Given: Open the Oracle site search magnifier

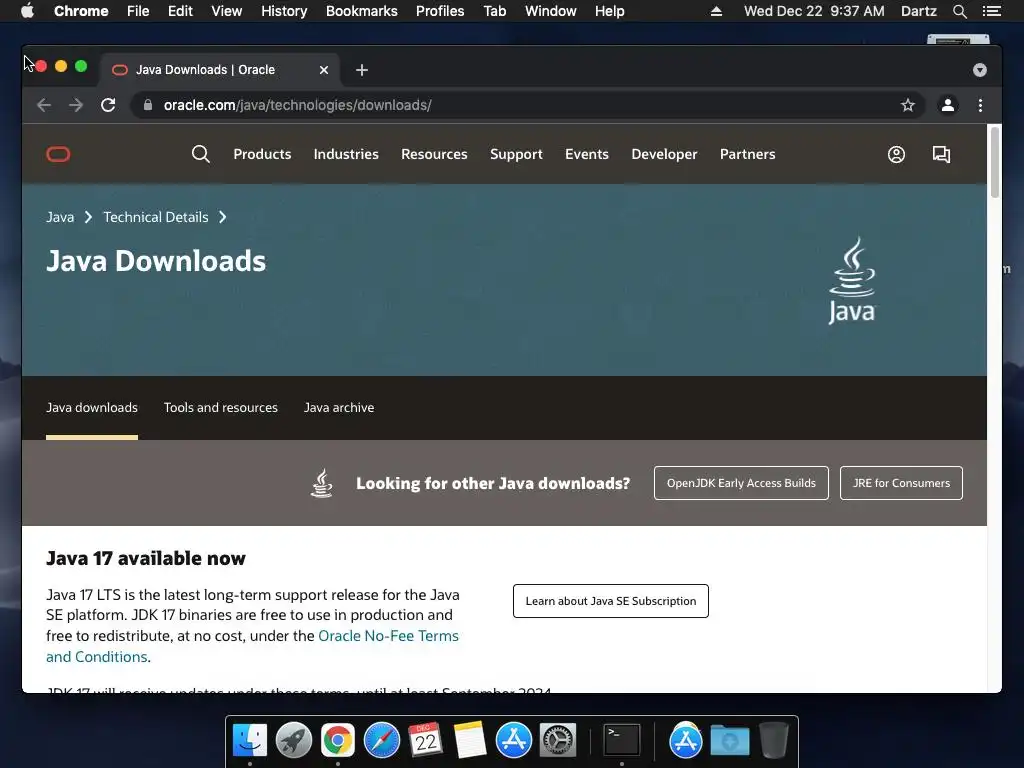Looking at the screenshot, I should [200, 154].
